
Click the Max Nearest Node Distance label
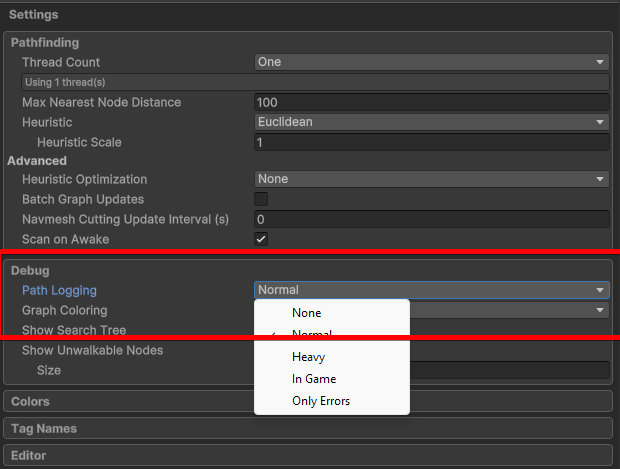(102, 102)
